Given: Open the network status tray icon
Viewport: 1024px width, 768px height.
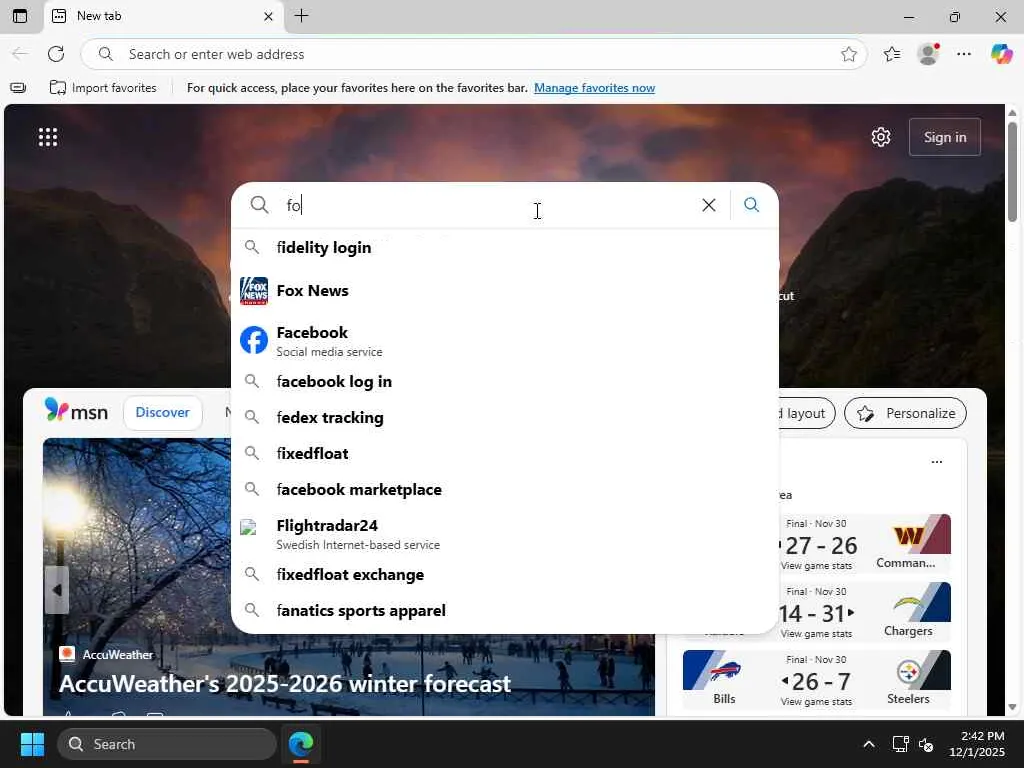Looking at the screenshot, I should point(901,744).
